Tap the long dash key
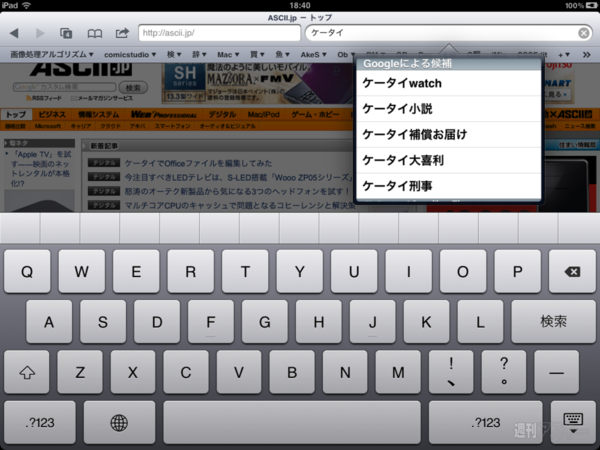The height and width of the screenshot is (450, 600). (x=556, y=372)
